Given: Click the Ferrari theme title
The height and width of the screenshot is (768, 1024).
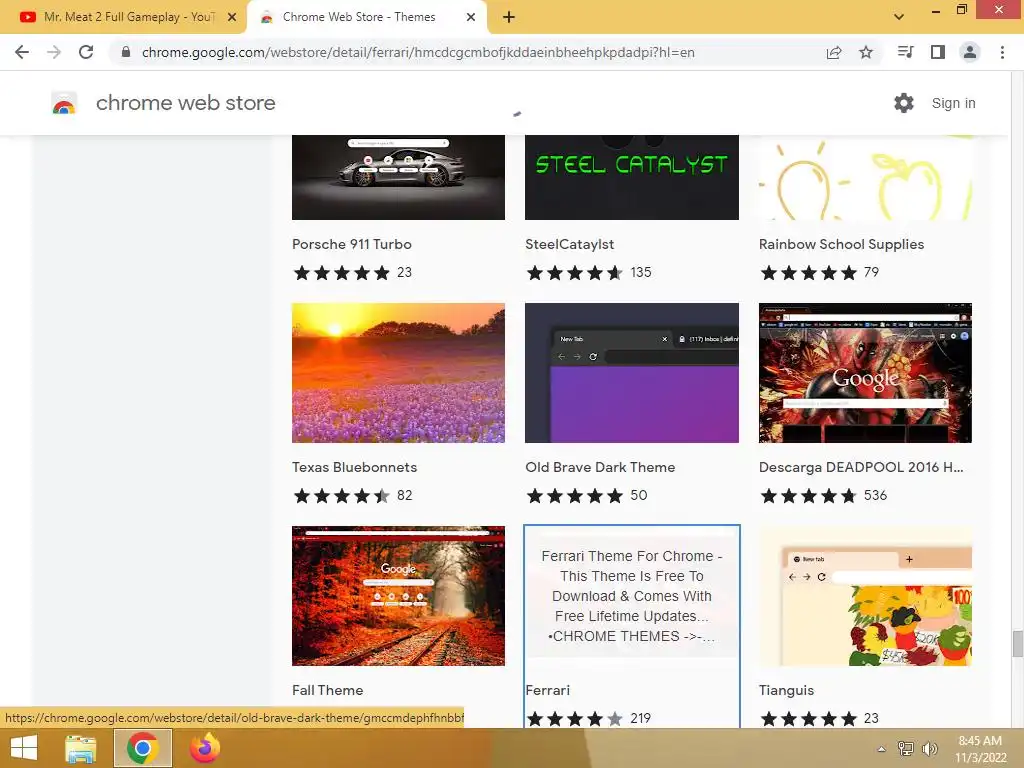Looking at the screenshot, I should (547, 690).
